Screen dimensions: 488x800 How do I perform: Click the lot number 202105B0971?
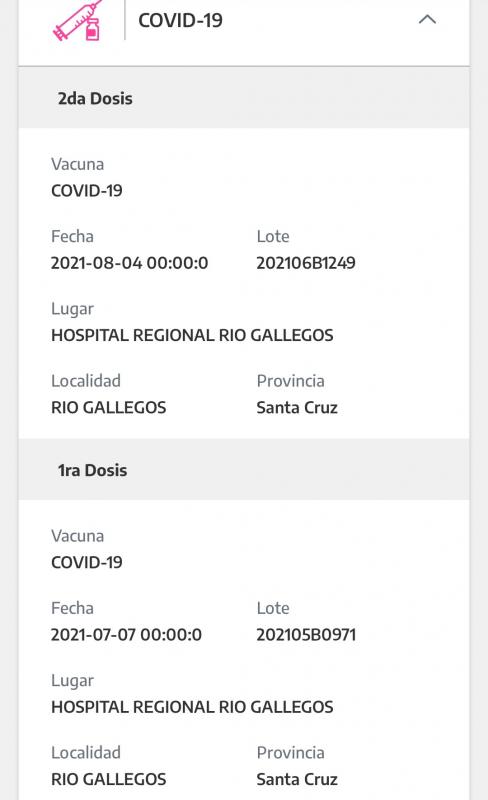pyautogui.click(x=306, y=635)
